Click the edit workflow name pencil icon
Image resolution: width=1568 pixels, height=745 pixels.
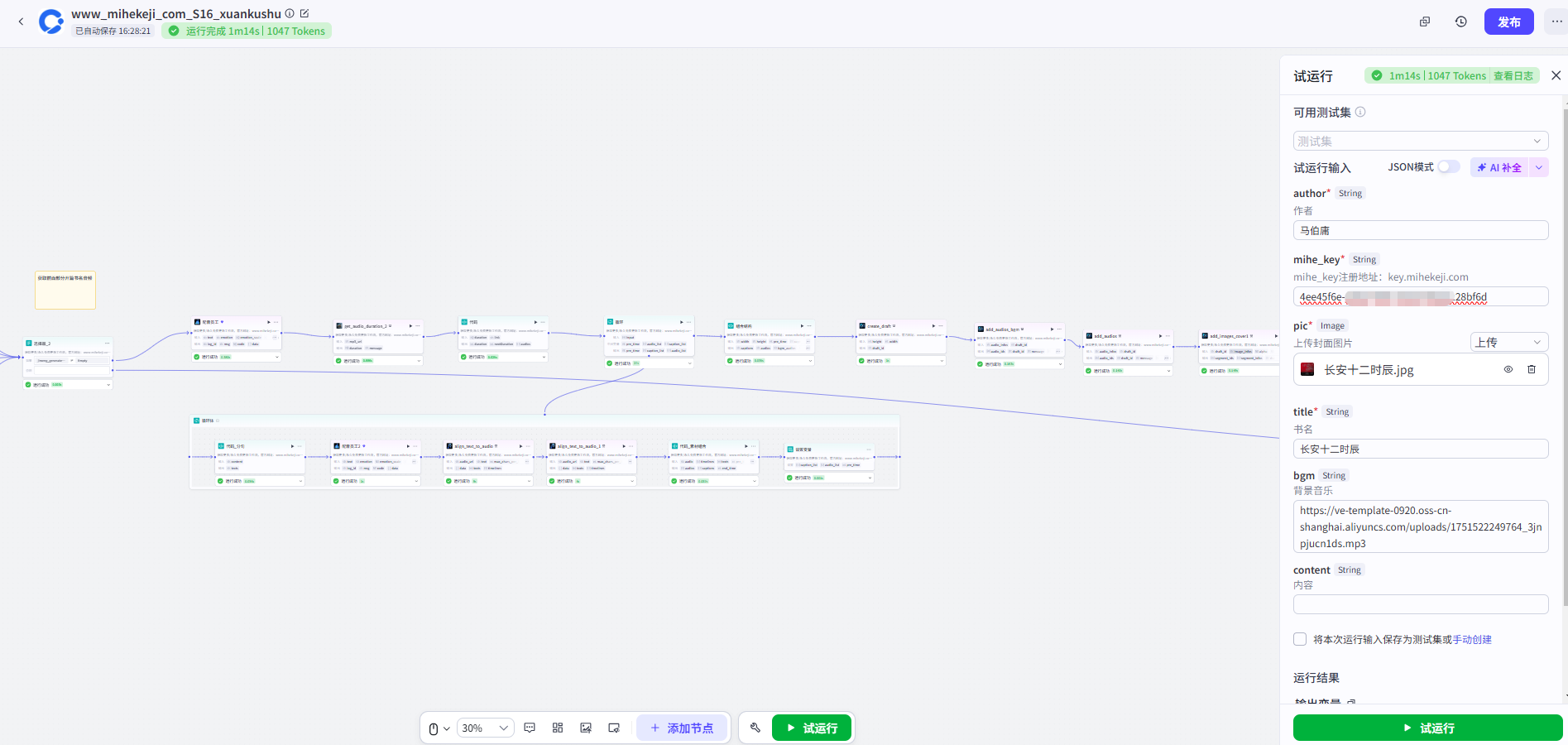(x=304, y=13)
